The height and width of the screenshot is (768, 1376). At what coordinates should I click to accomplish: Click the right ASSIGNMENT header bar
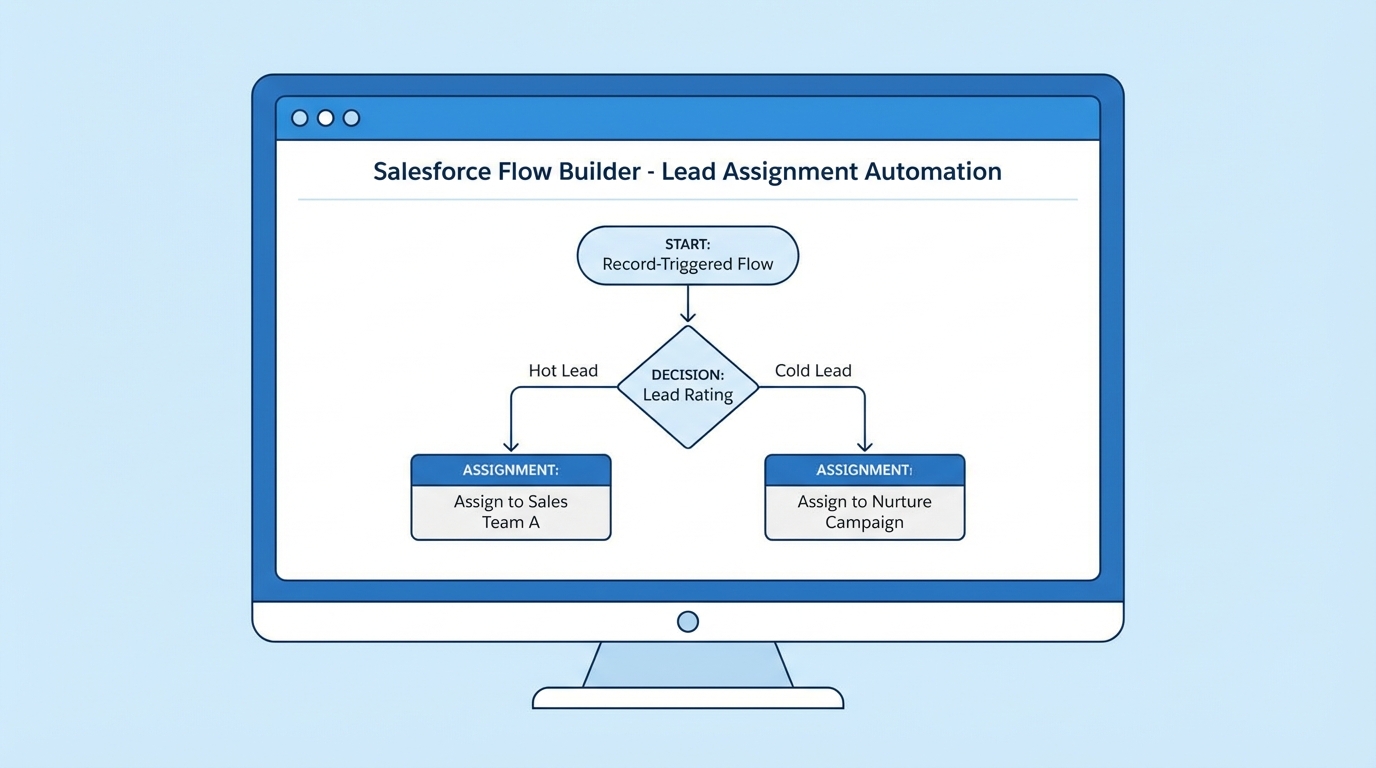tap(864, 469)
